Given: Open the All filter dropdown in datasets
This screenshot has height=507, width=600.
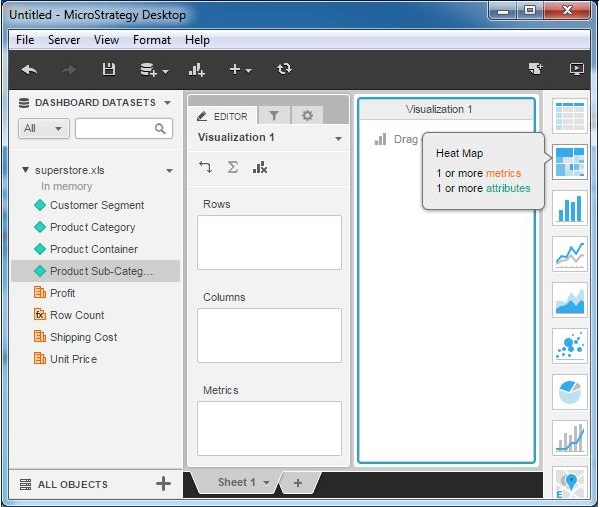Looking at the screenshot, I should click(x=44, y=128).
